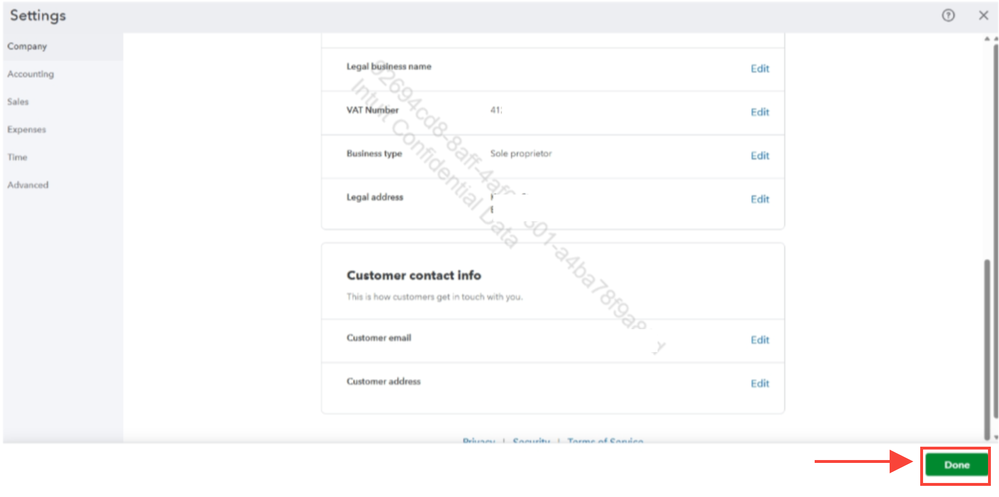Click the 'Customer email' label
Screen dimensions: 999x497
(378, 338)
